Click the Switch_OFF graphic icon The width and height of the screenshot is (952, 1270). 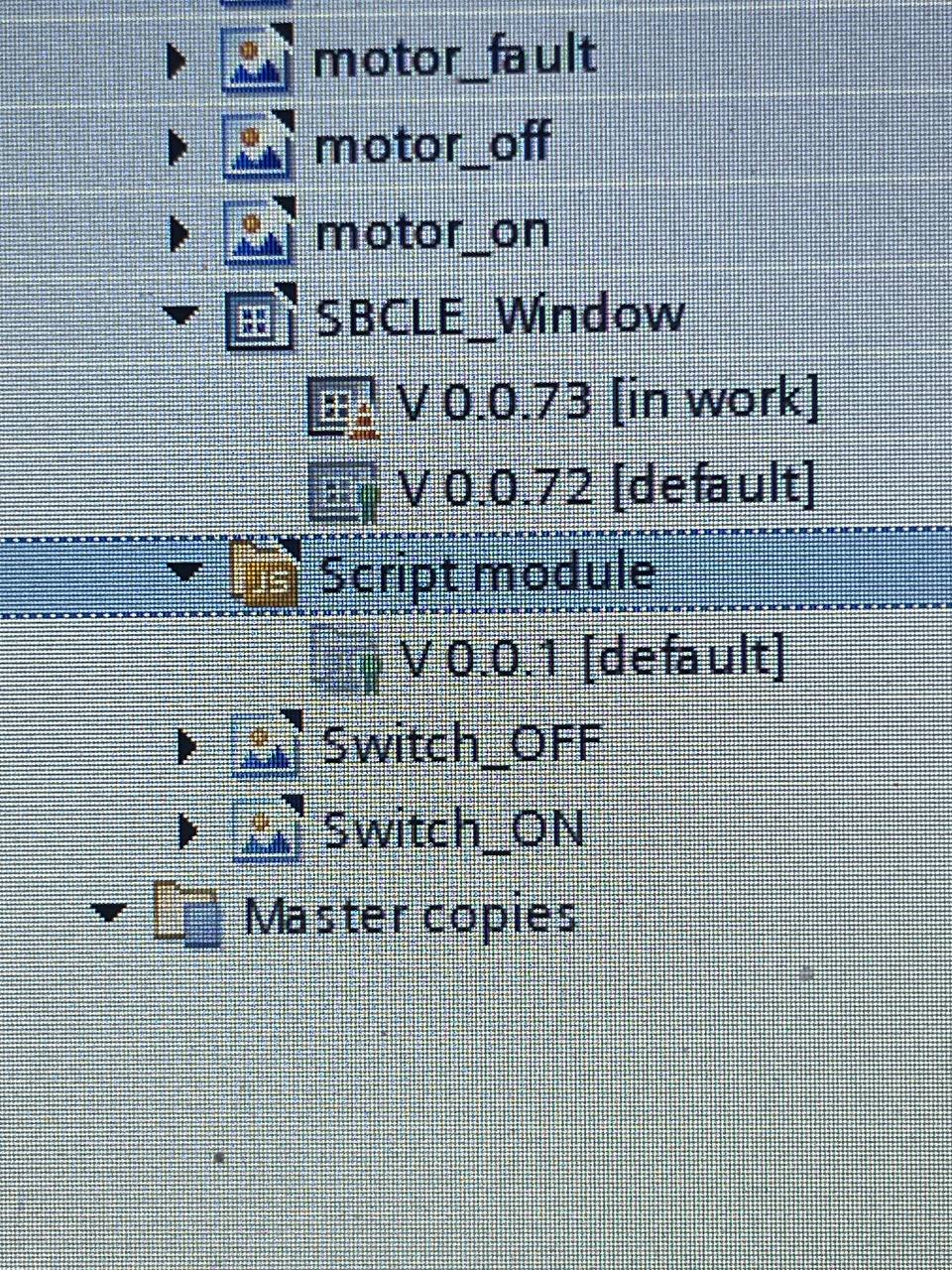[x=266, y=743]
